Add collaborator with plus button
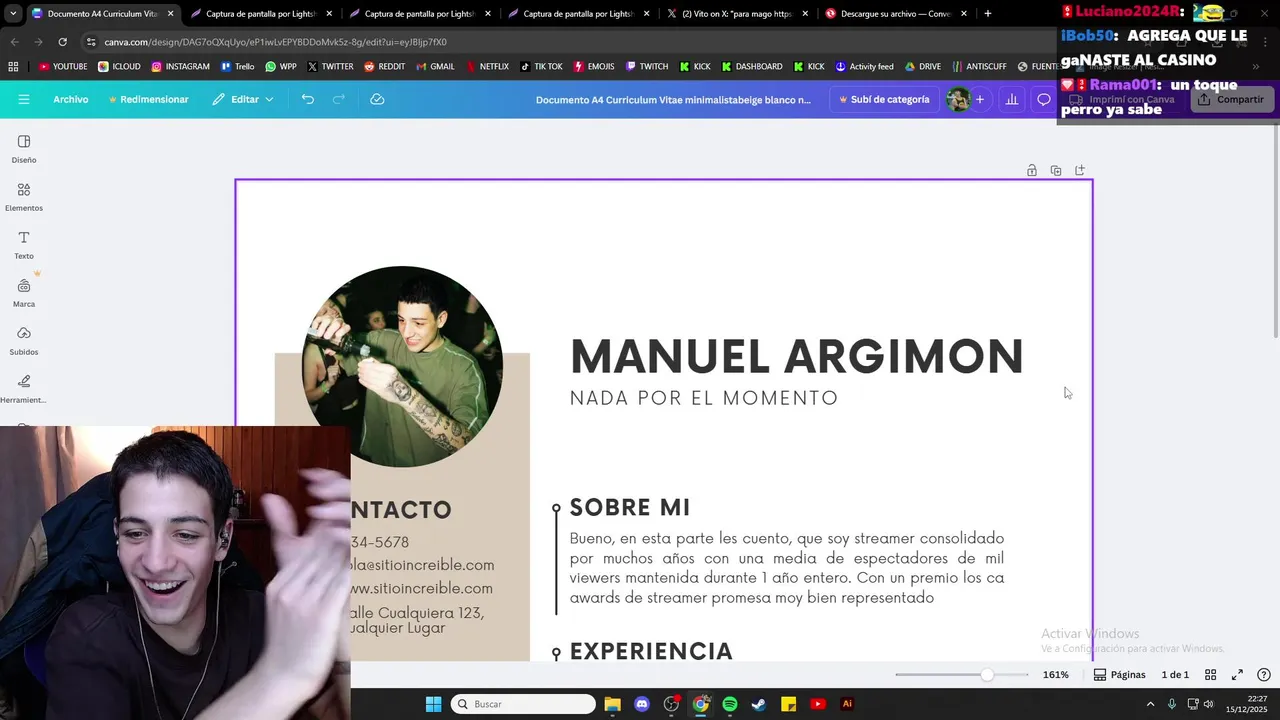 coord(980,99)
